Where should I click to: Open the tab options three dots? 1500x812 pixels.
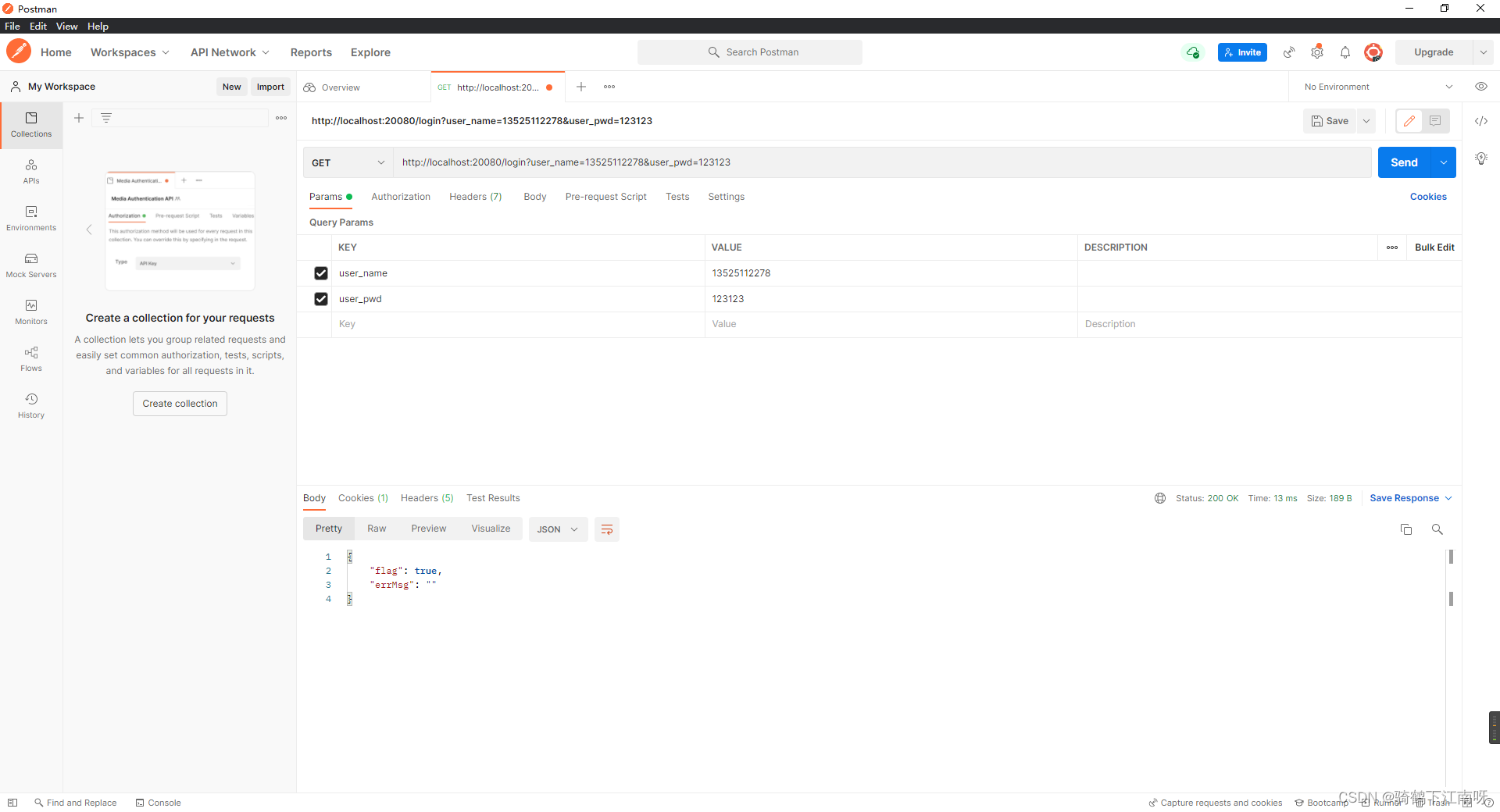(609, 87)
